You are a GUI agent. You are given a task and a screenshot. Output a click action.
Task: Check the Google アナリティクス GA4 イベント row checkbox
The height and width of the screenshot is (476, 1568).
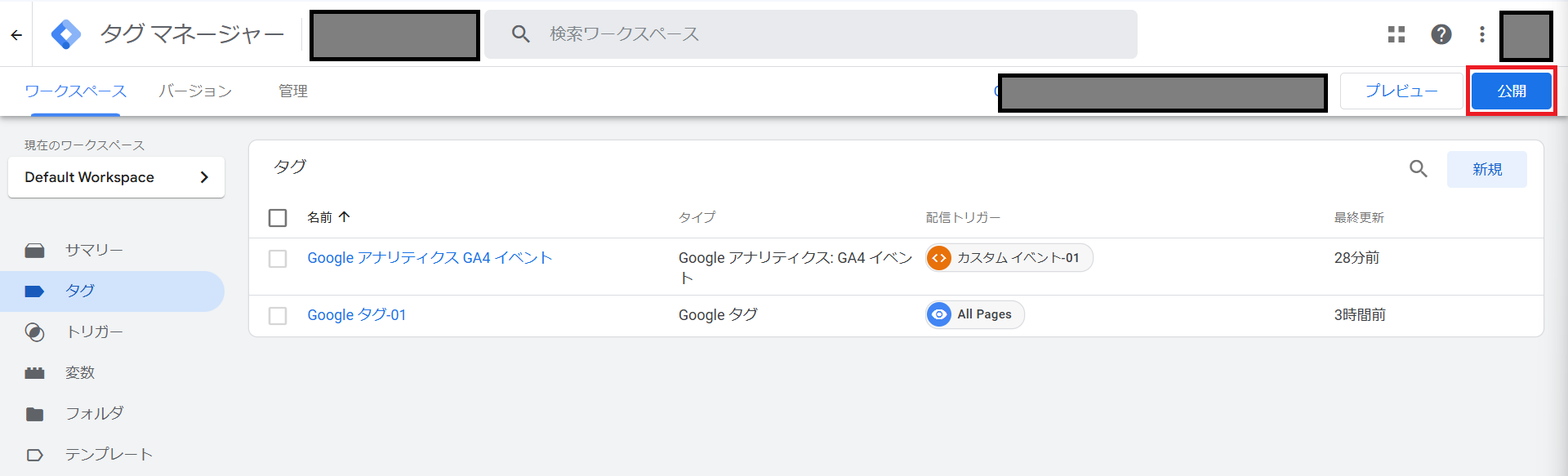[278, 259]
